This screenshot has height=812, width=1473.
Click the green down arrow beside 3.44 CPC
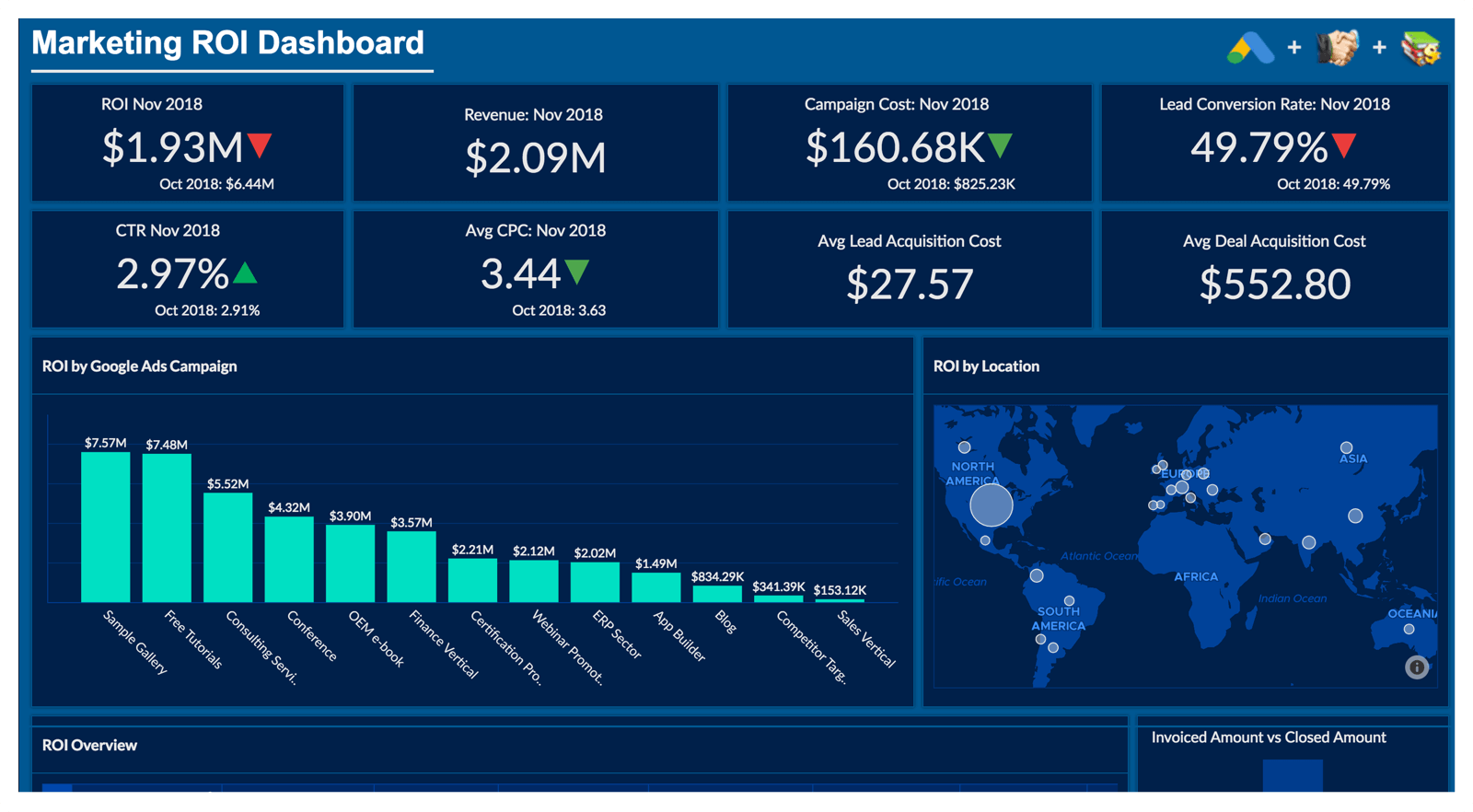pos(577,272)
